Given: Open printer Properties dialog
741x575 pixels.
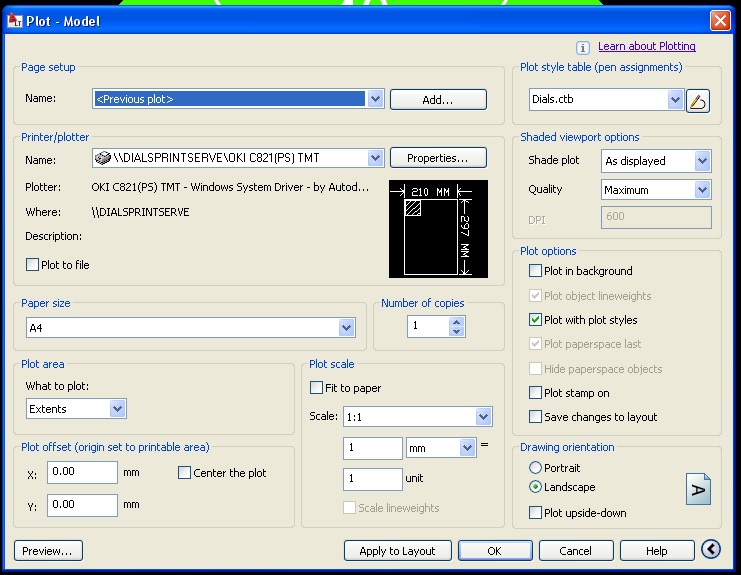Looking at the screenshot, I should 438,158.
